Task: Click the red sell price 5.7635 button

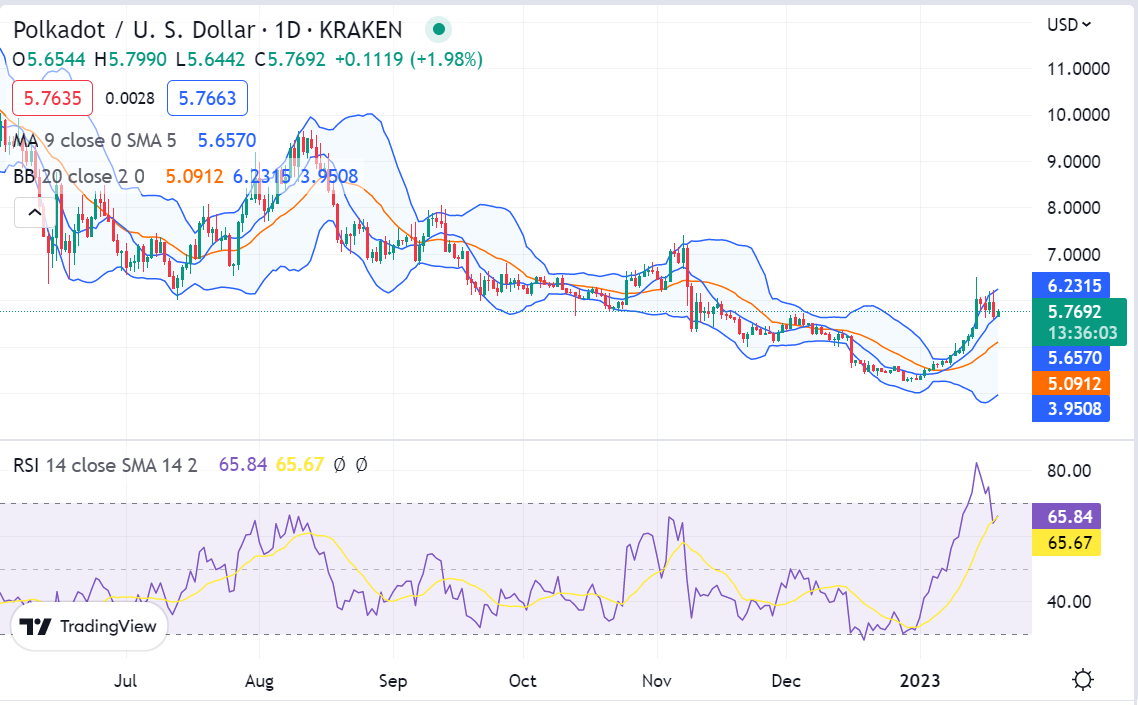Action: (52, 98)
